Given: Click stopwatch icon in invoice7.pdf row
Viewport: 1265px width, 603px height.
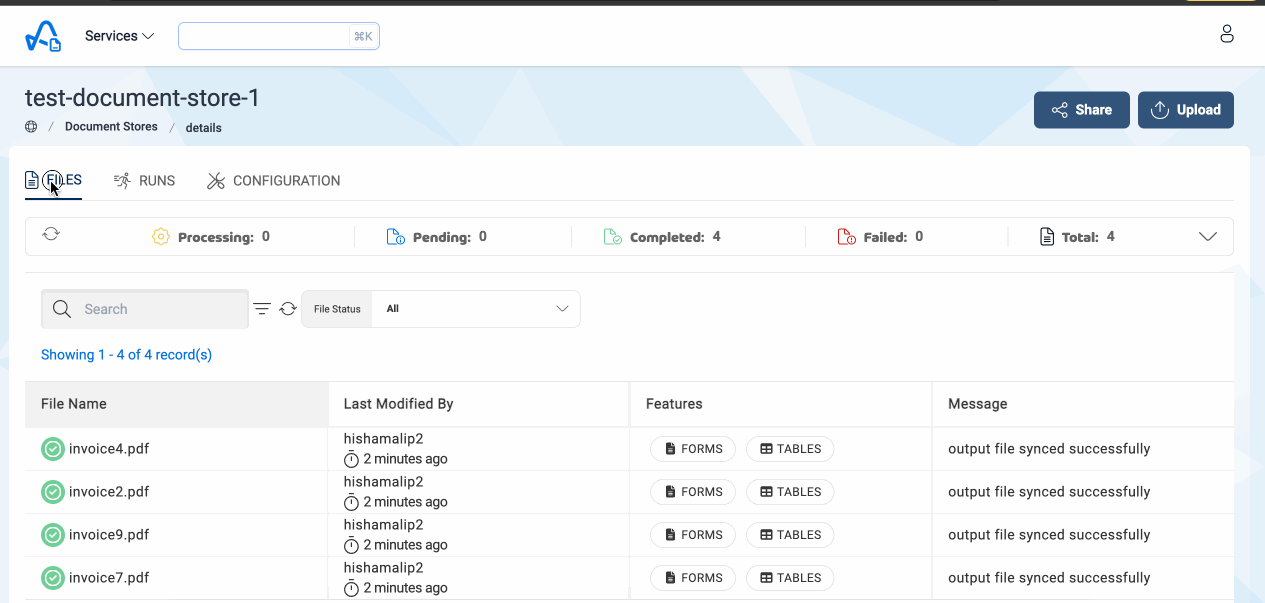Looking at the screenshot, I should pyautogui.click(x=351, y=588).
